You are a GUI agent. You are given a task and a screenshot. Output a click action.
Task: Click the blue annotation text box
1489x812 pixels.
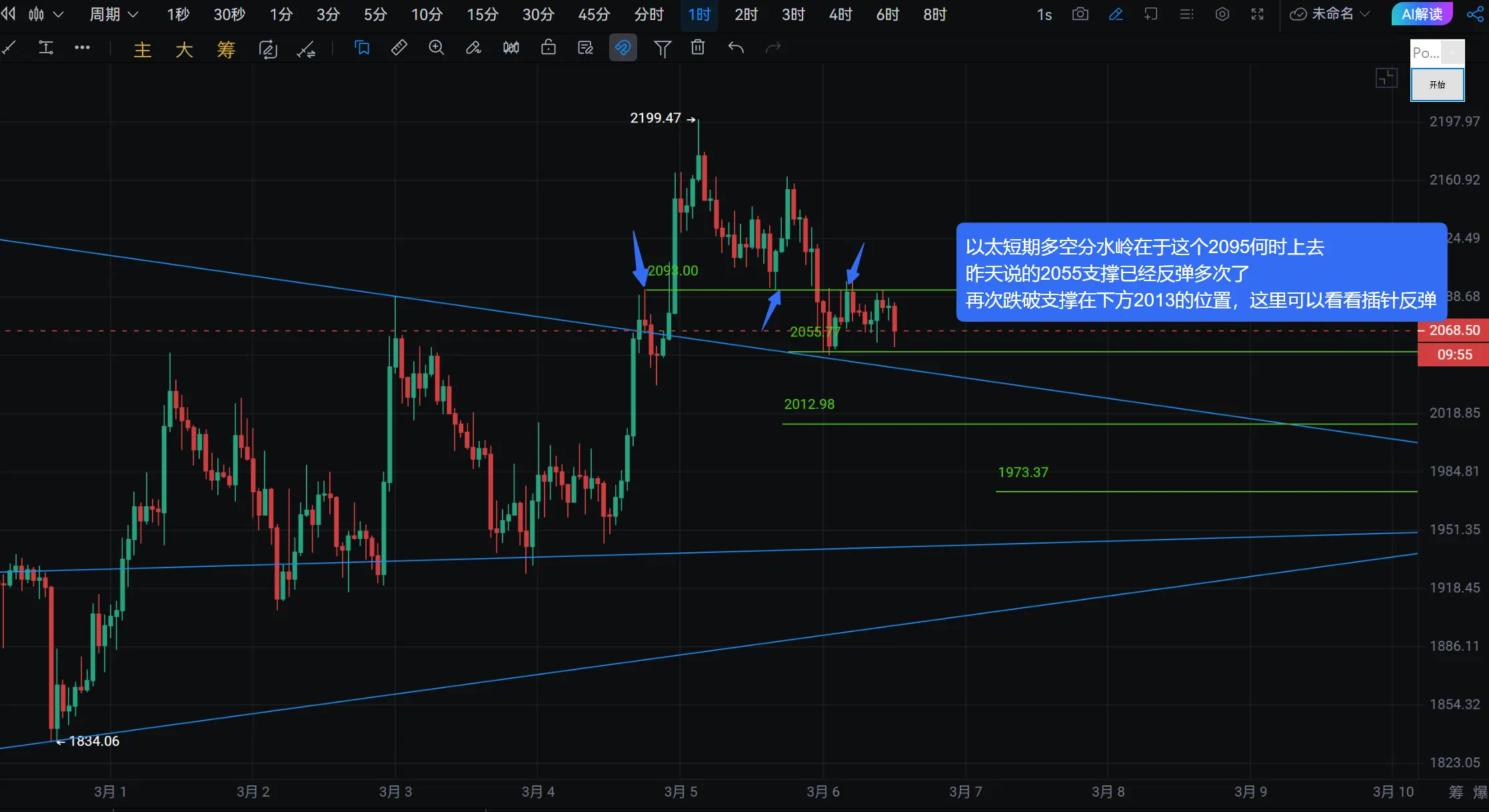point(1200,273)
